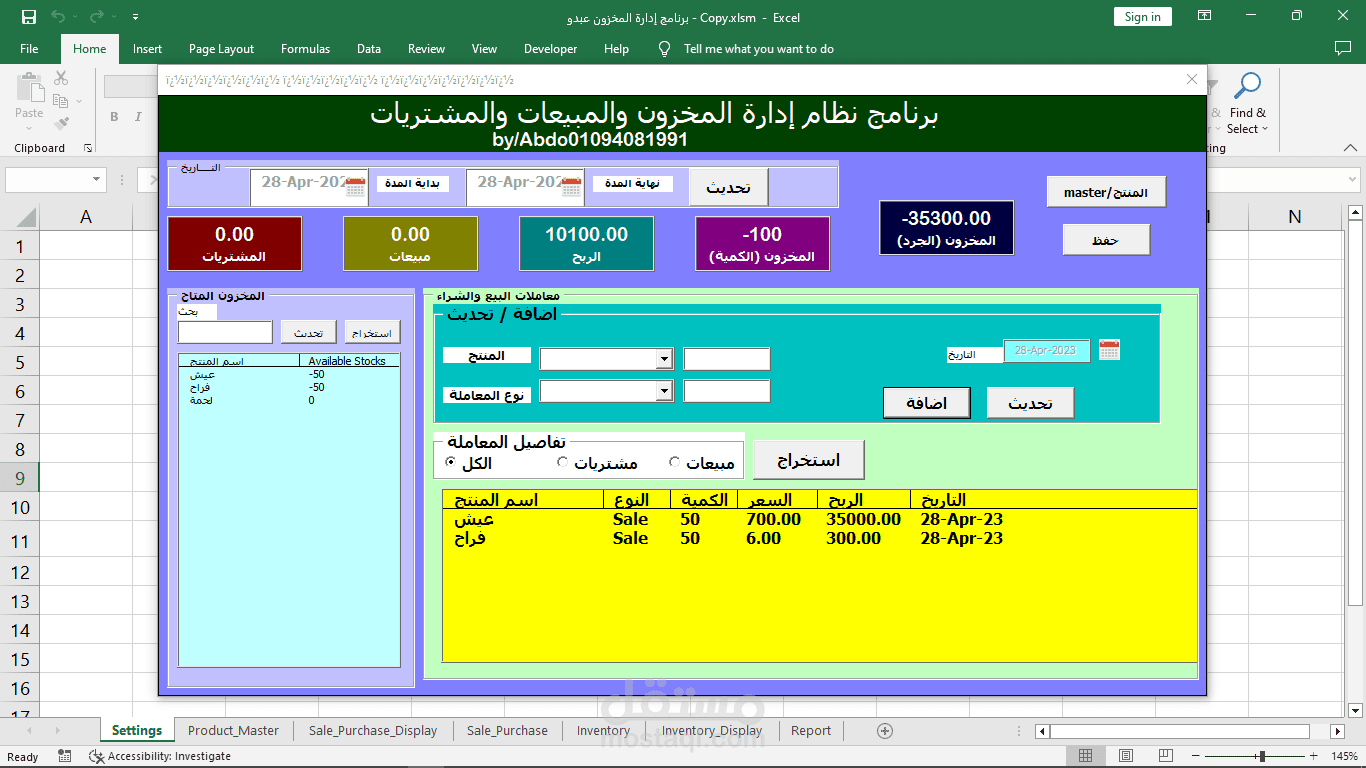The image size is (1366, 768).
Task: Select مبيعات radio button
Action: tap(674, 462)
